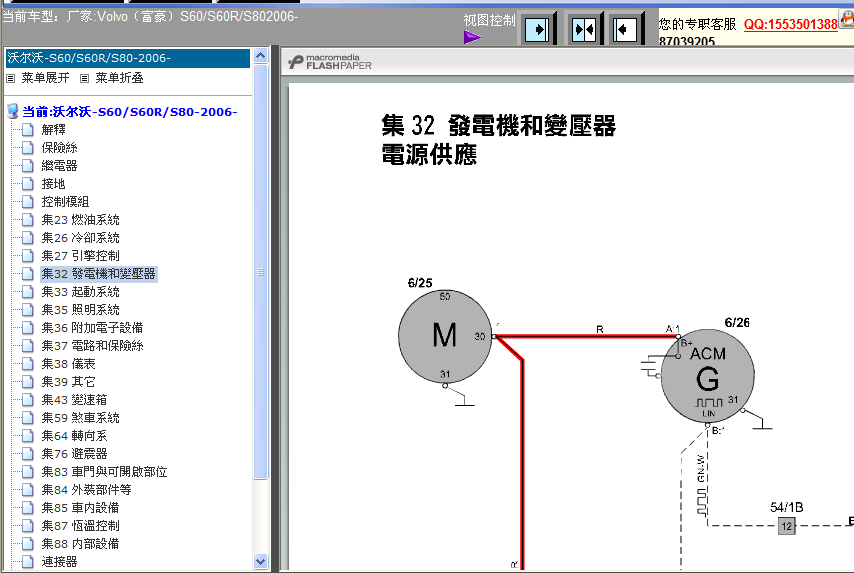
Task: Click the page icon beside 集26 冷卻系統
Action: [28, 237]
